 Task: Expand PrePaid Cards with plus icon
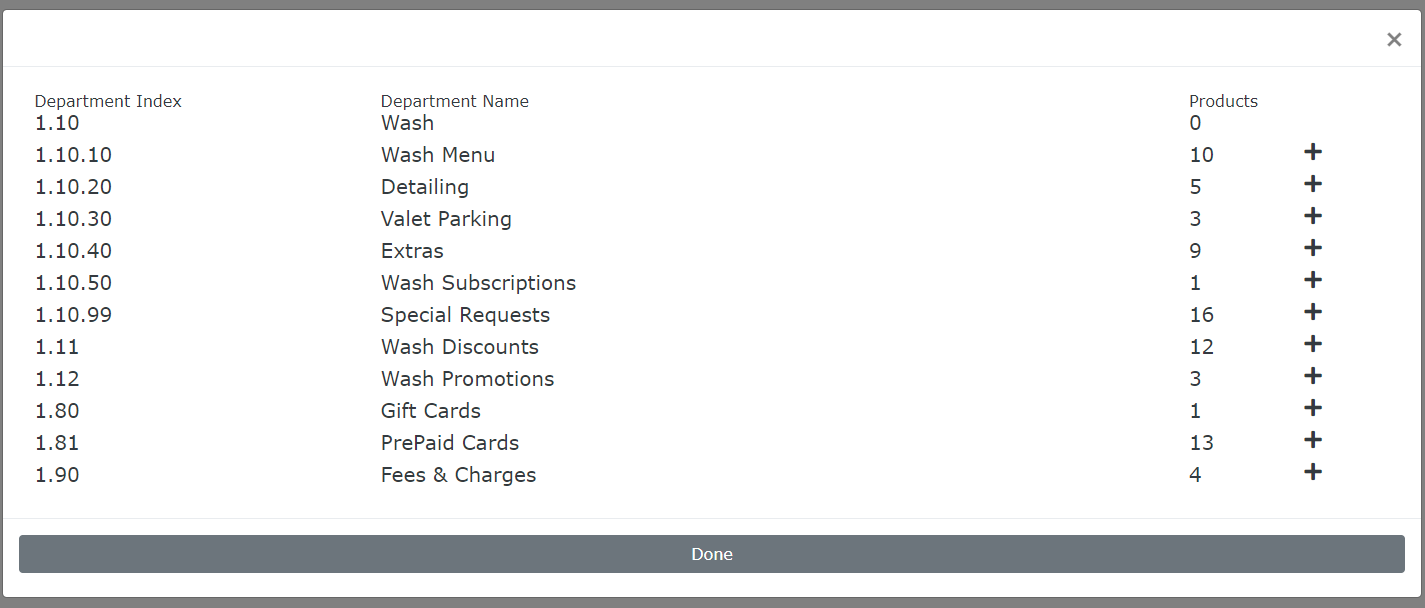click(x=1313, y=440)
